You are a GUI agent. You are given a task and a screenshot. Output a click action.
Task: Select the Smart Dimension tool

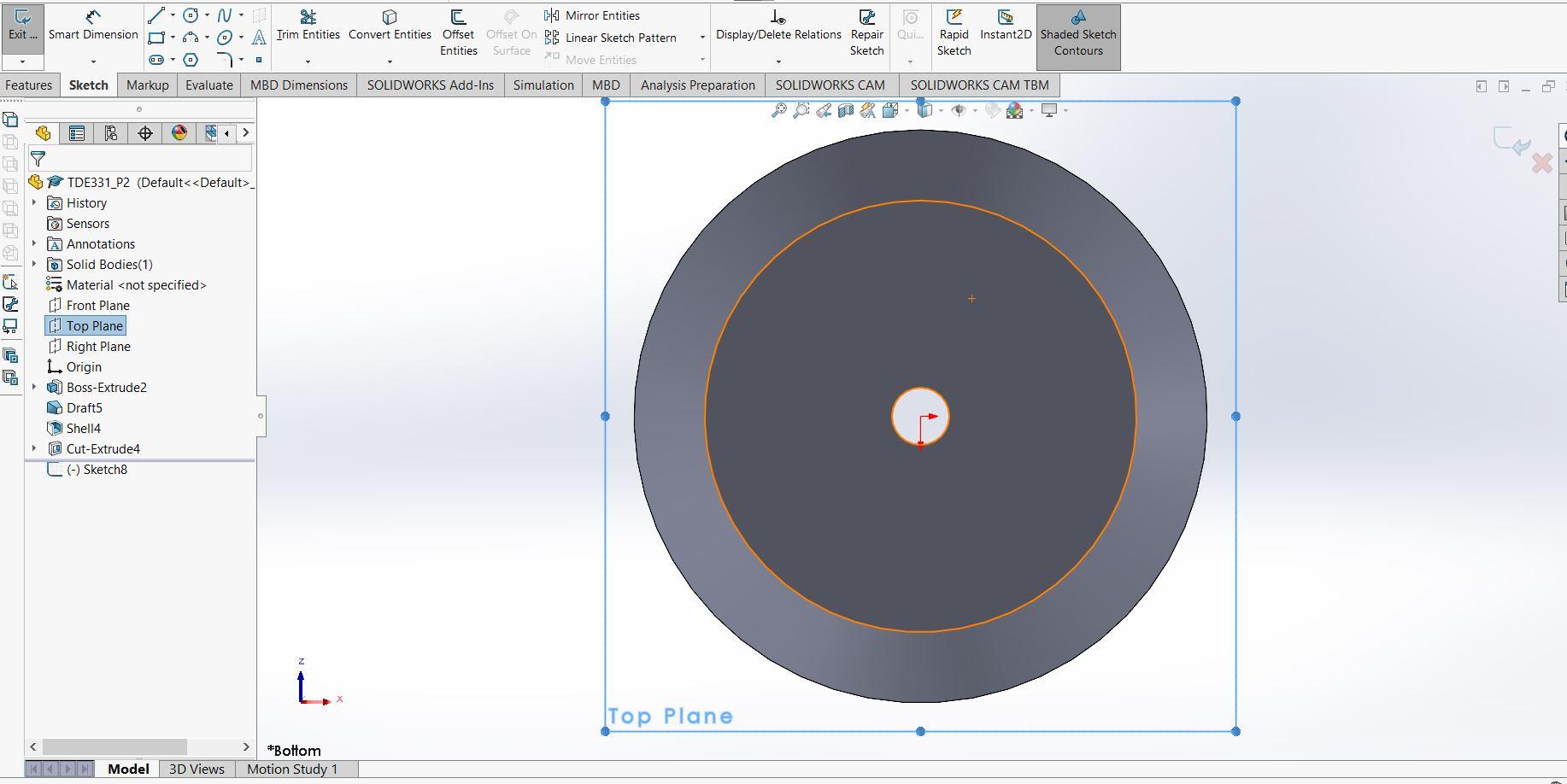pos(93,25)
